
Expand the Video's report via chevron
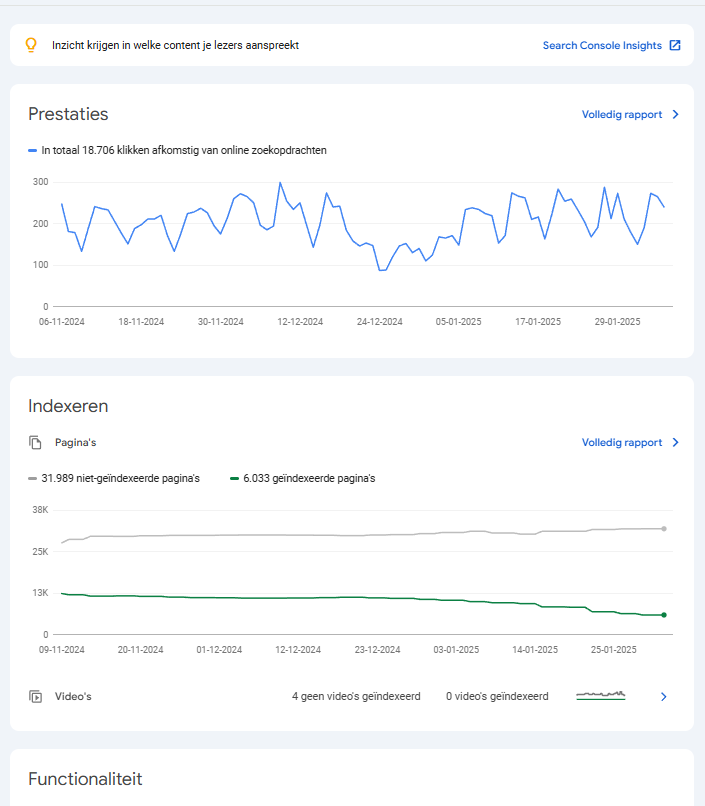point(663,696)
